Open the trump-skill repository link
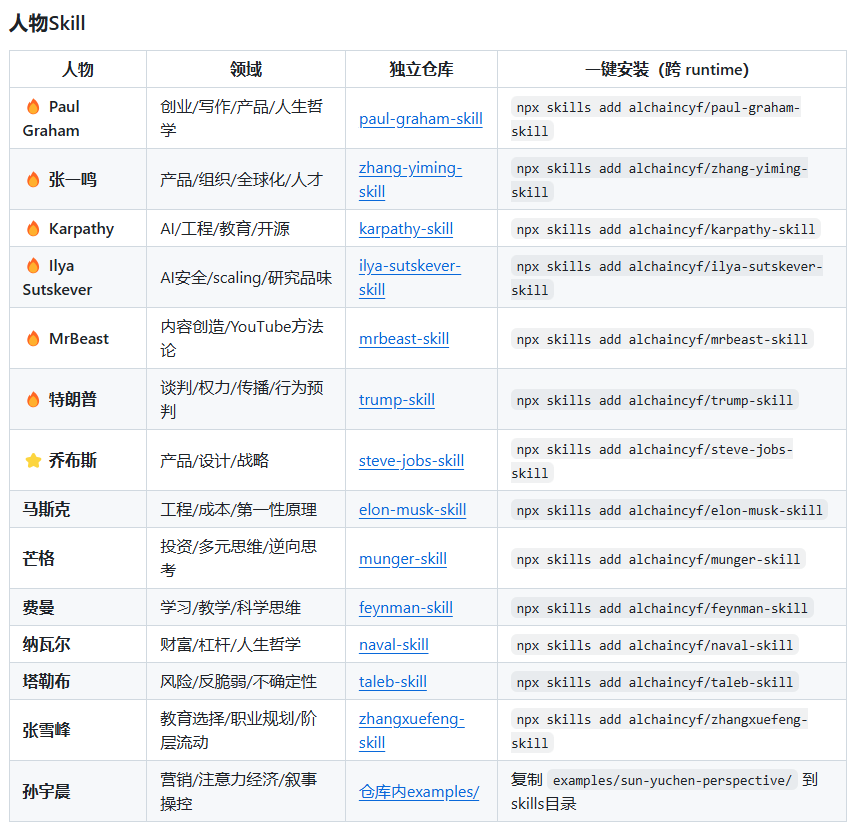This screenshot has width=863, height=834. click(x=397, y=400)
